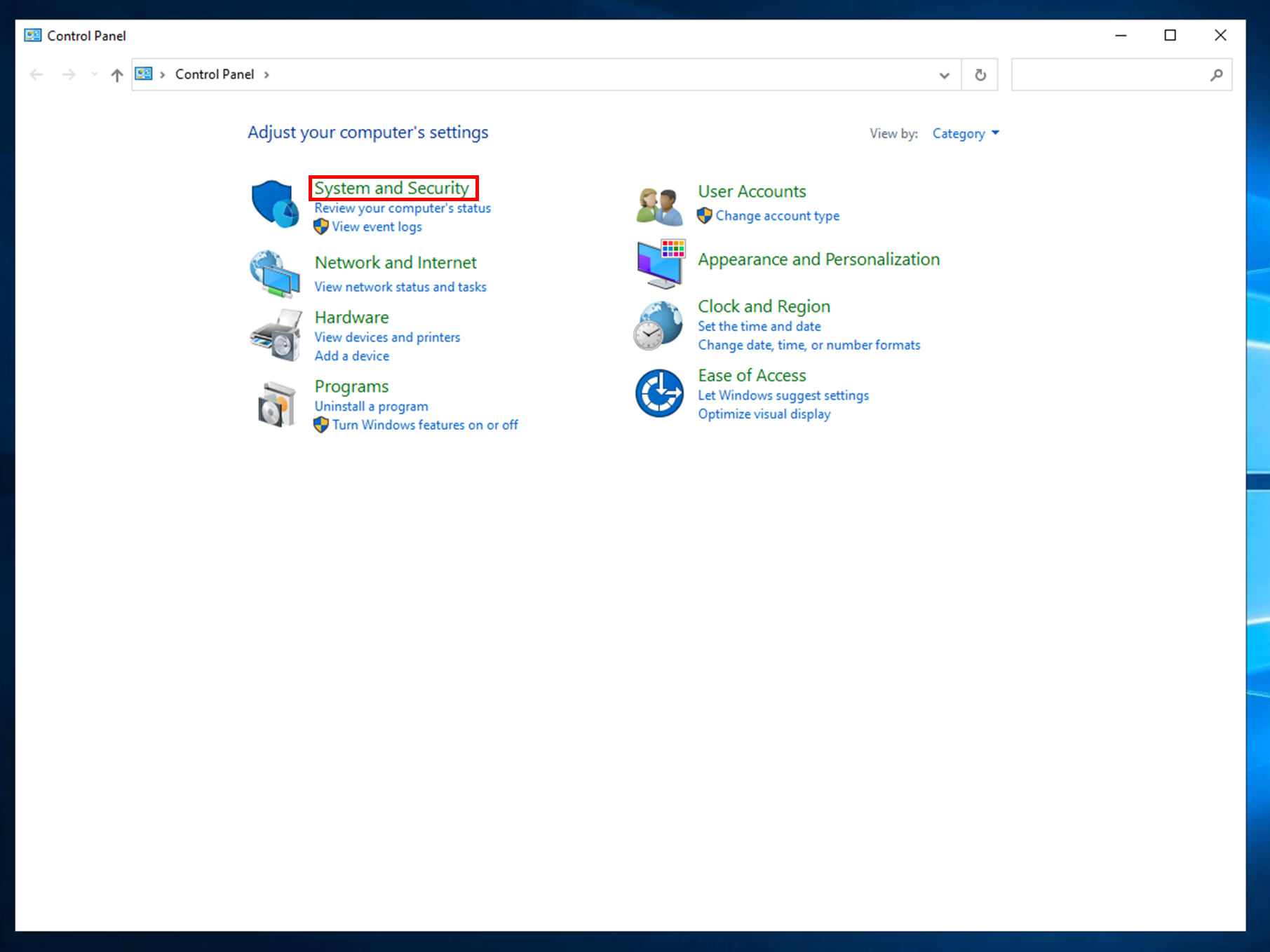Select Uninstall a program
This screenshot has width=1270, height=952.
tap(371, 407)
